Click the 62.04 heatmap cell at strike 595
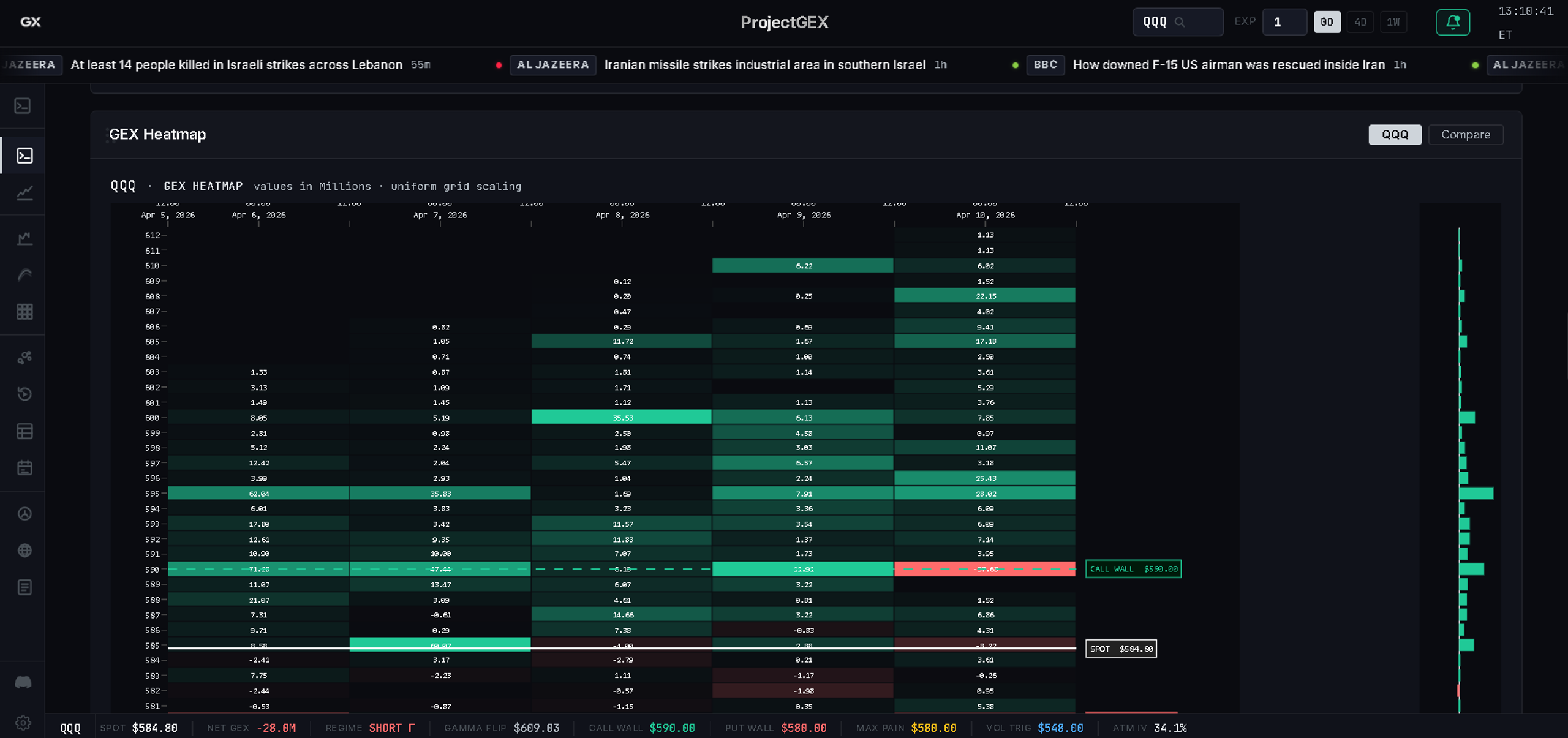The image size is (1568, 738). (258, 494)
